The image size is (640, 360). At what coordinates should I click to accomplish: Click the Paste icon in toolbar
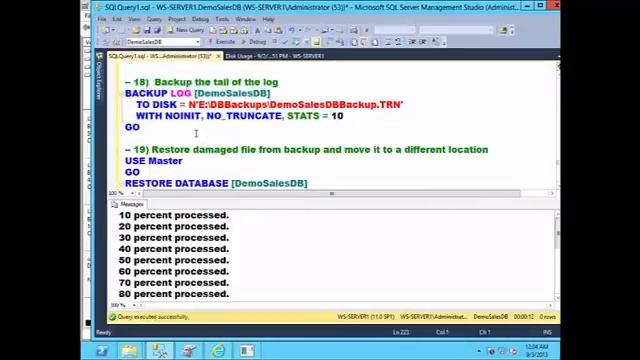click(278, 30)
